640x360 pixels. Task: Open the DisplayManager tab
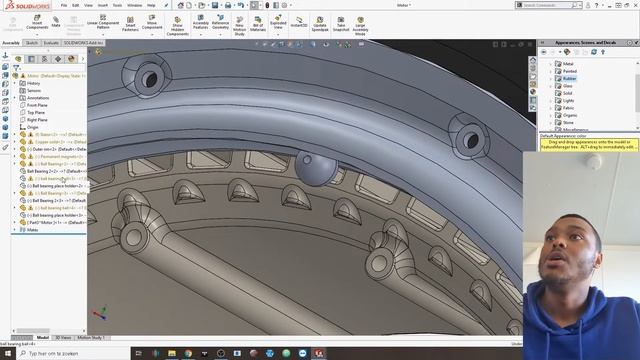(71, 59)
